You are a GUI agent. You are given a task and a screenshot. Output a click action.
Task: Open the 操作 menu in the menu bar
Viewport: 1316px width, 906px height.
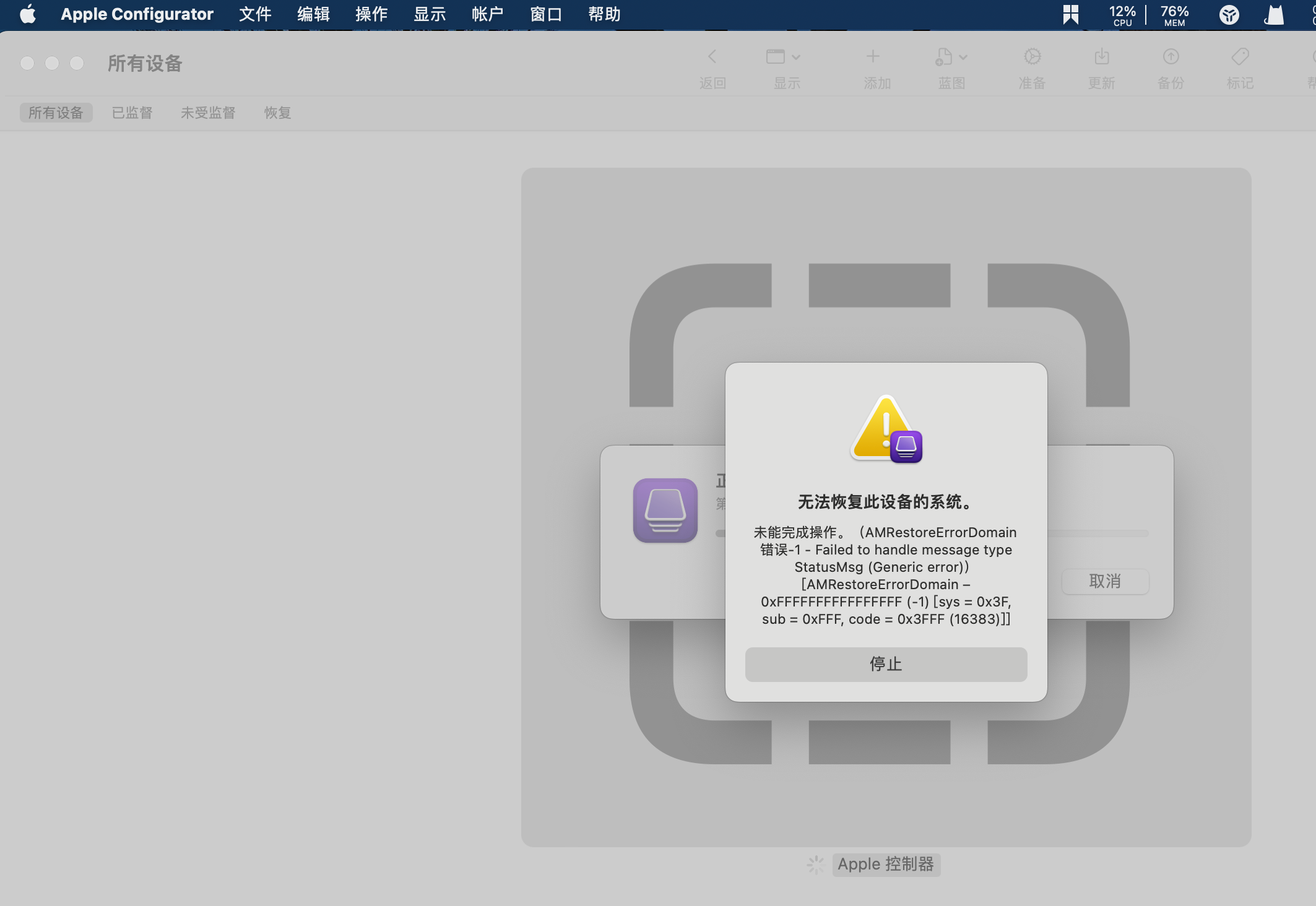pyautogui.click(x=371, y=14)
